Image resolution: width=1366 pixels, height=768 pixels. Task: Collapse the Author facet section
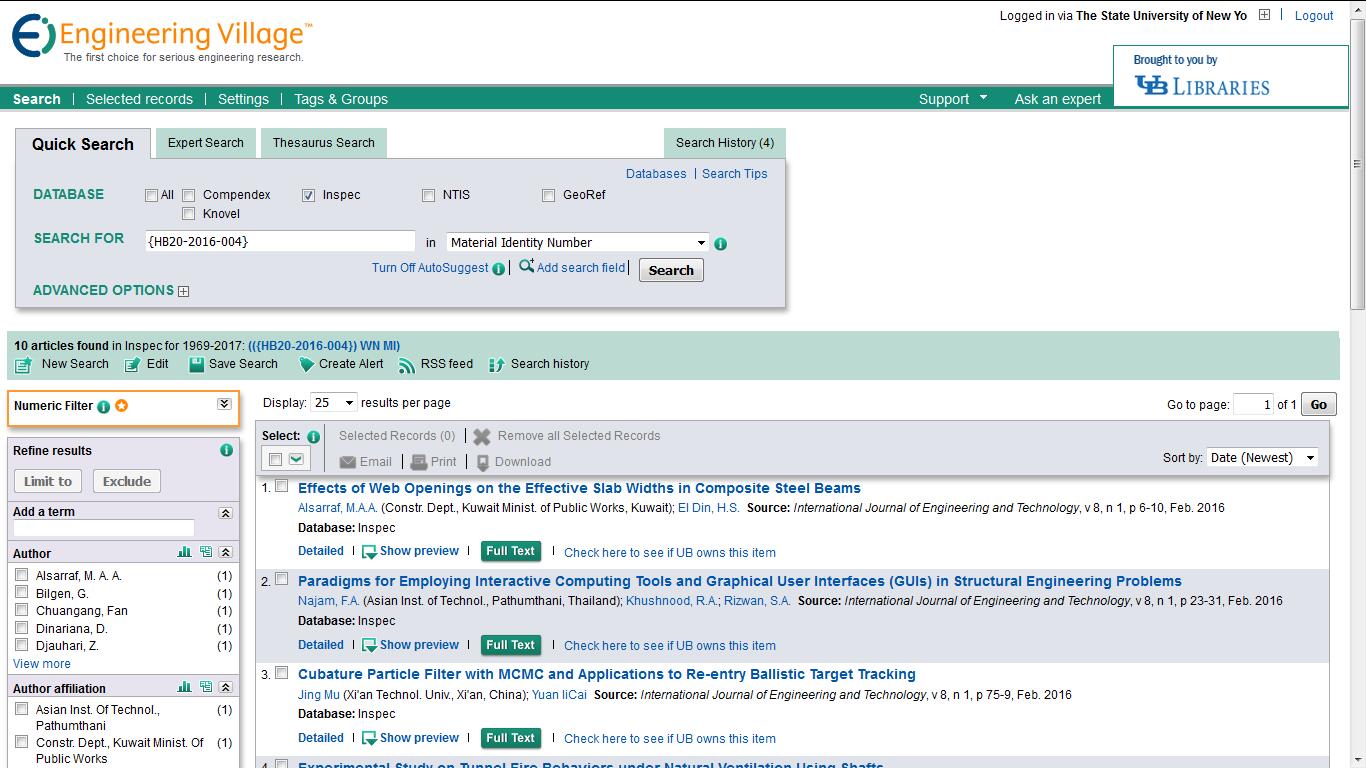[x=226, y=552]
